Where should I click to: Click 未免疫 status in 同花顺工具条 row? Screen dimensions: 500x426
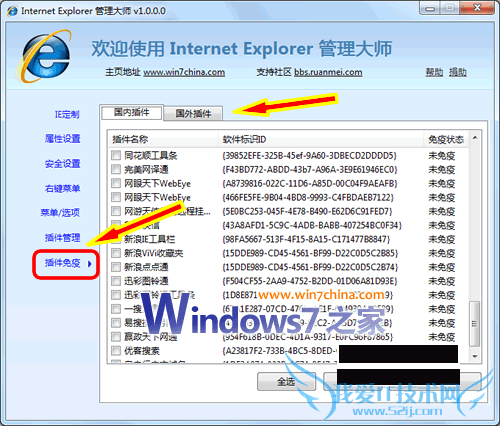[442, 156]
